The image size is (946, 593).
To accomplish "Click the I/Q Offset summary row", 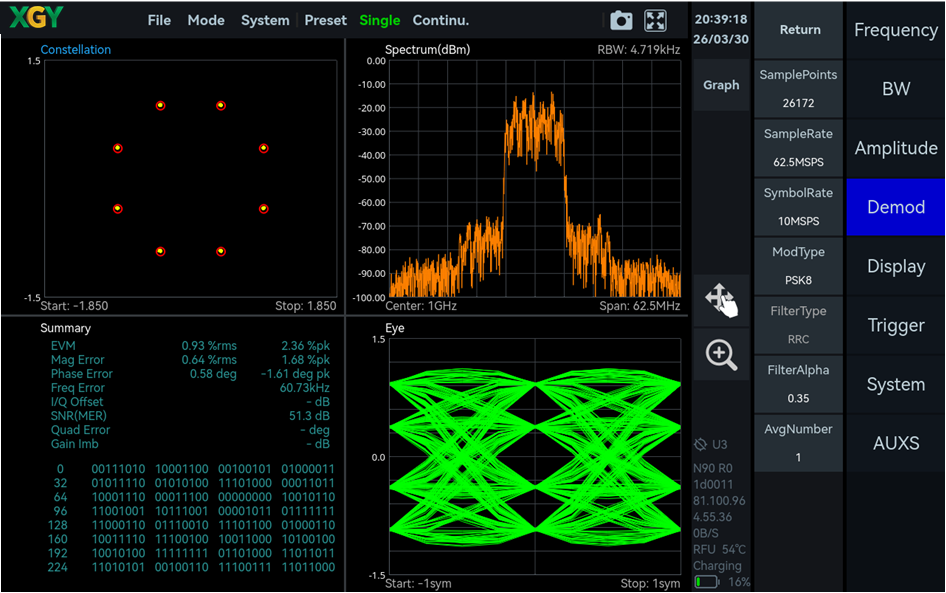I will [190, 402].
